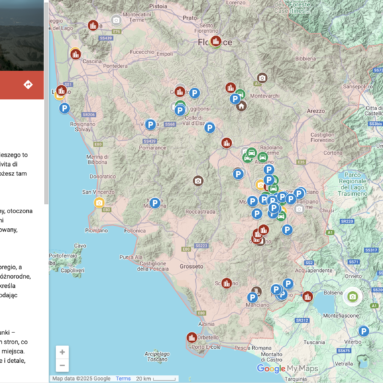Select the red city marker west of Bolsena
This screenshot has width=383, height=383.
(307, 296)
